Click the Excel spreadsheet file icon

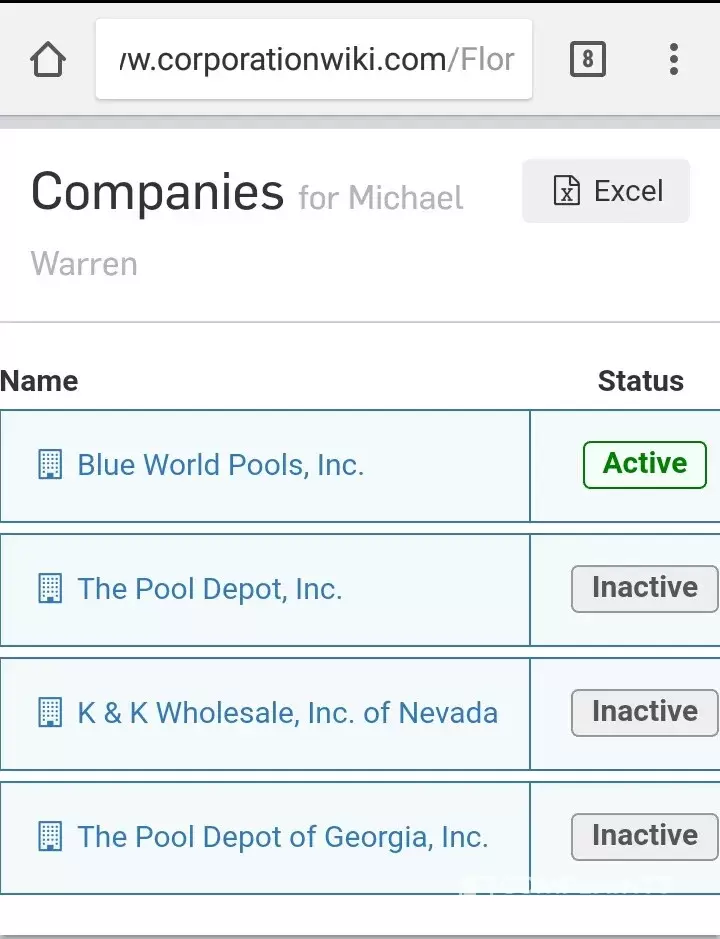[x=566, y=191]
